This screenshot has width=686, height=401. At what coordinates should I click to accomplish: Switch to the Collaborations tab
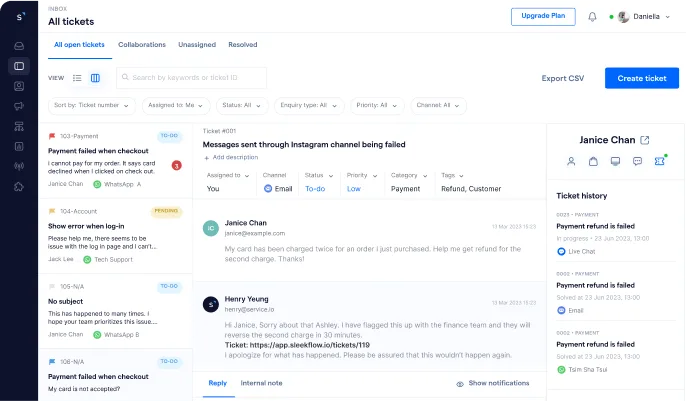142,45
